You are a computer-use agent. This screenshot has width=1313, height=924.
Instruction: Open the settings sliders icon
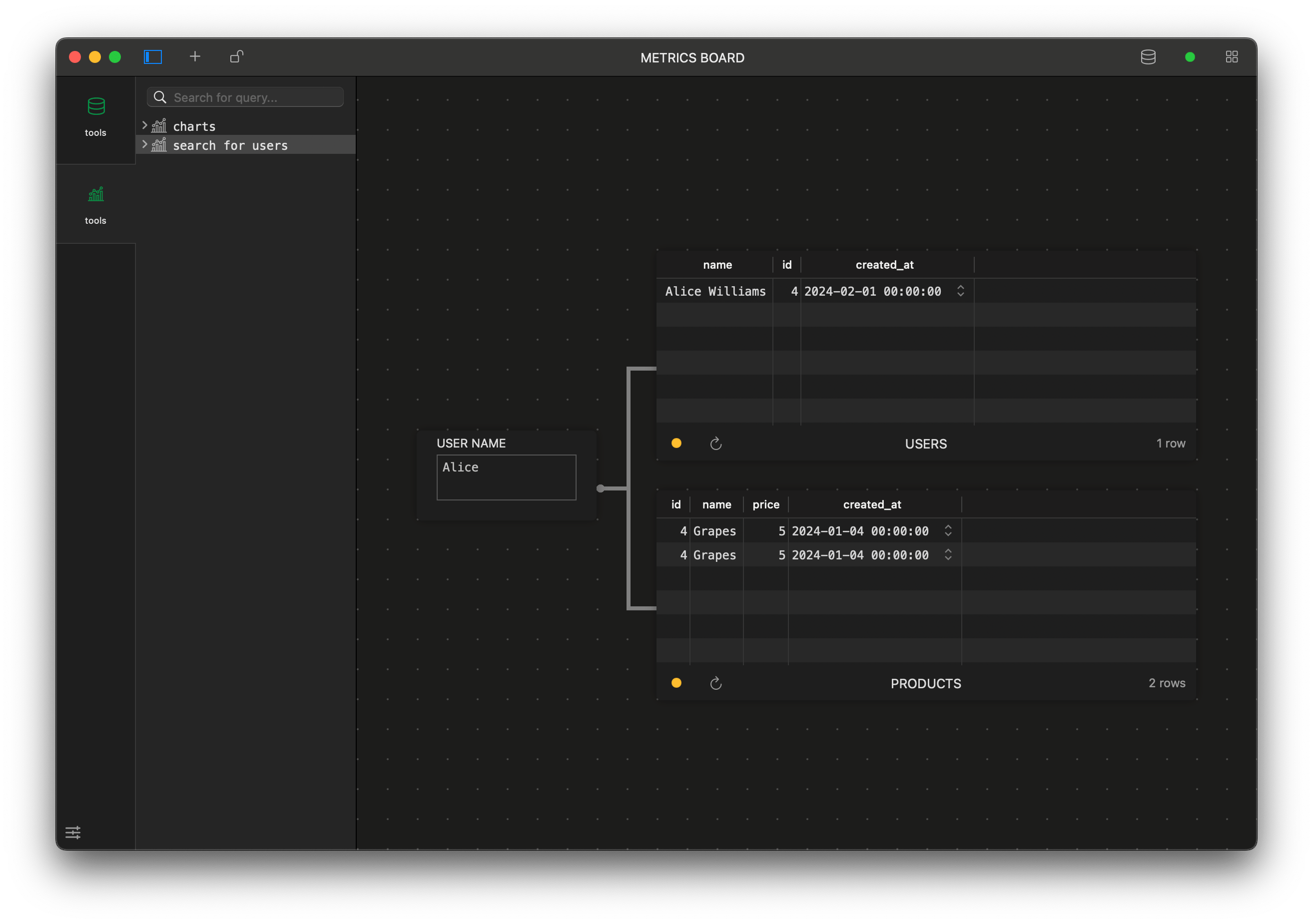[x=72, y=832]
